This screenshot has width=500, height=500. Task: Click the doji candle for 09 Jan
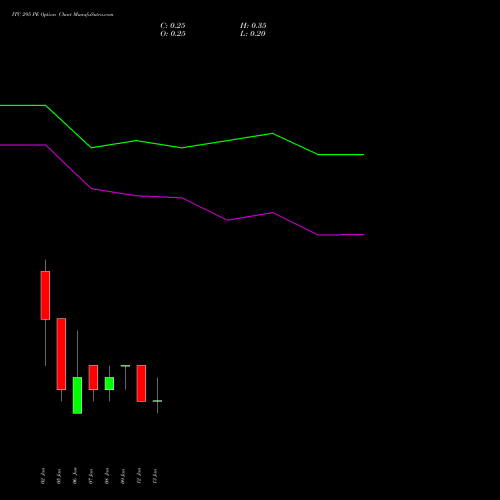click(125, 366)
